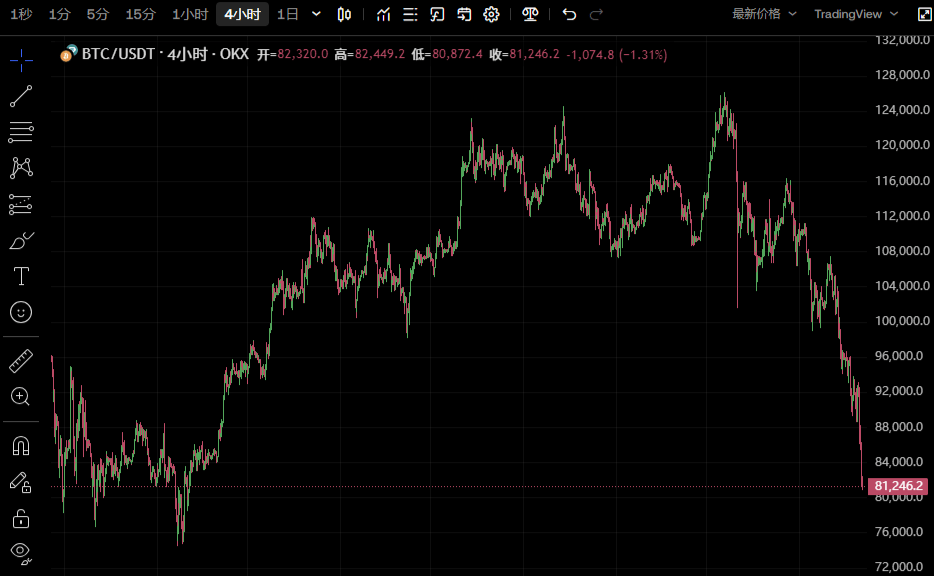Switch to the 1日 timeframe
Image resolution: width=934 pixels, height=576 pixels.
click(287, 14)
